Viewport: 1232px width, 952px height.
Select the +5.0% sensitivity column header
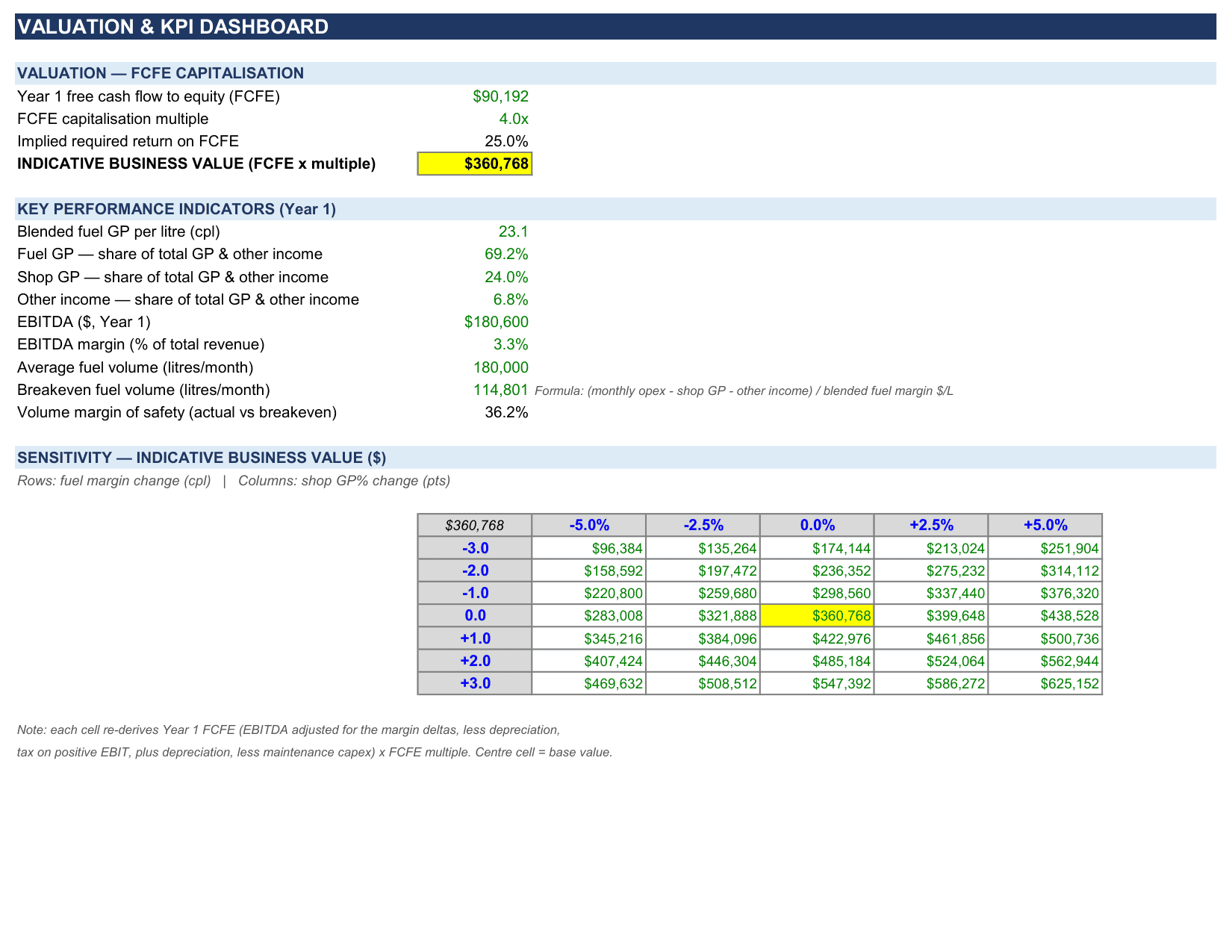click(x=1045, y=525)
